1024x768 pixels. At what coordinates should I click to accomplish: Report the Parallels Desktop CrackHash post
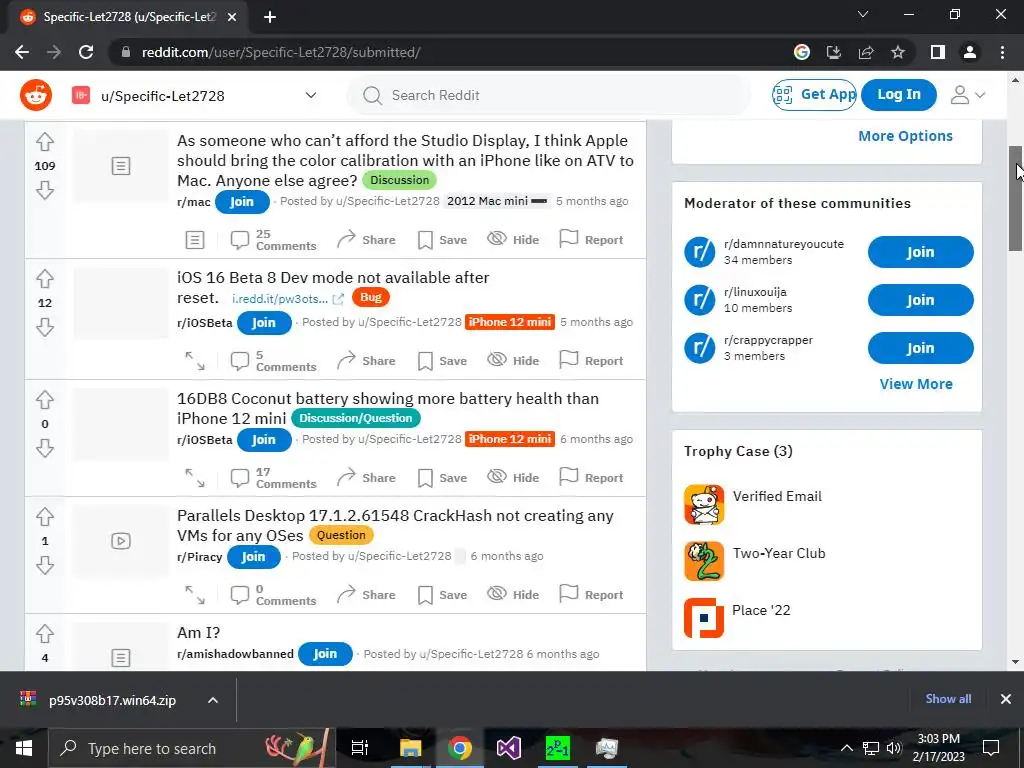click(591, 594)
